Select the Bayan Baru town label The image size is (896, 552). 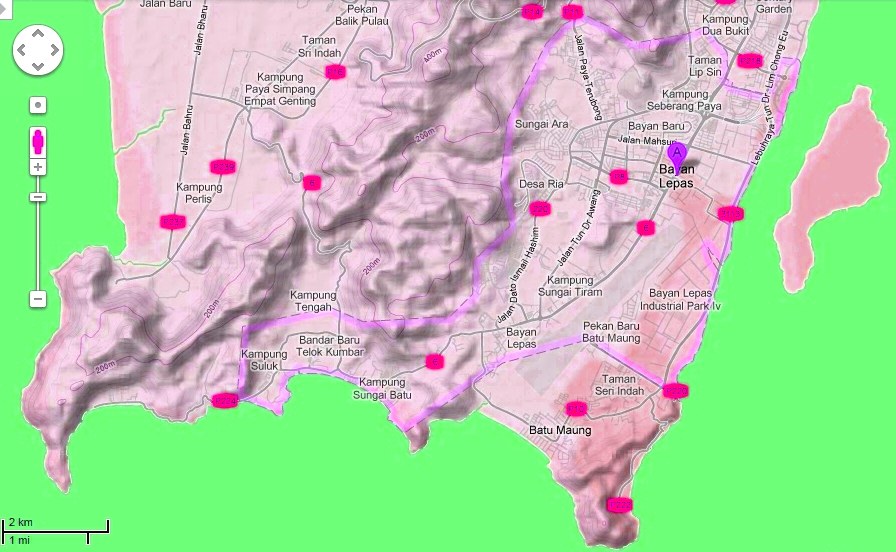point(655,126)
